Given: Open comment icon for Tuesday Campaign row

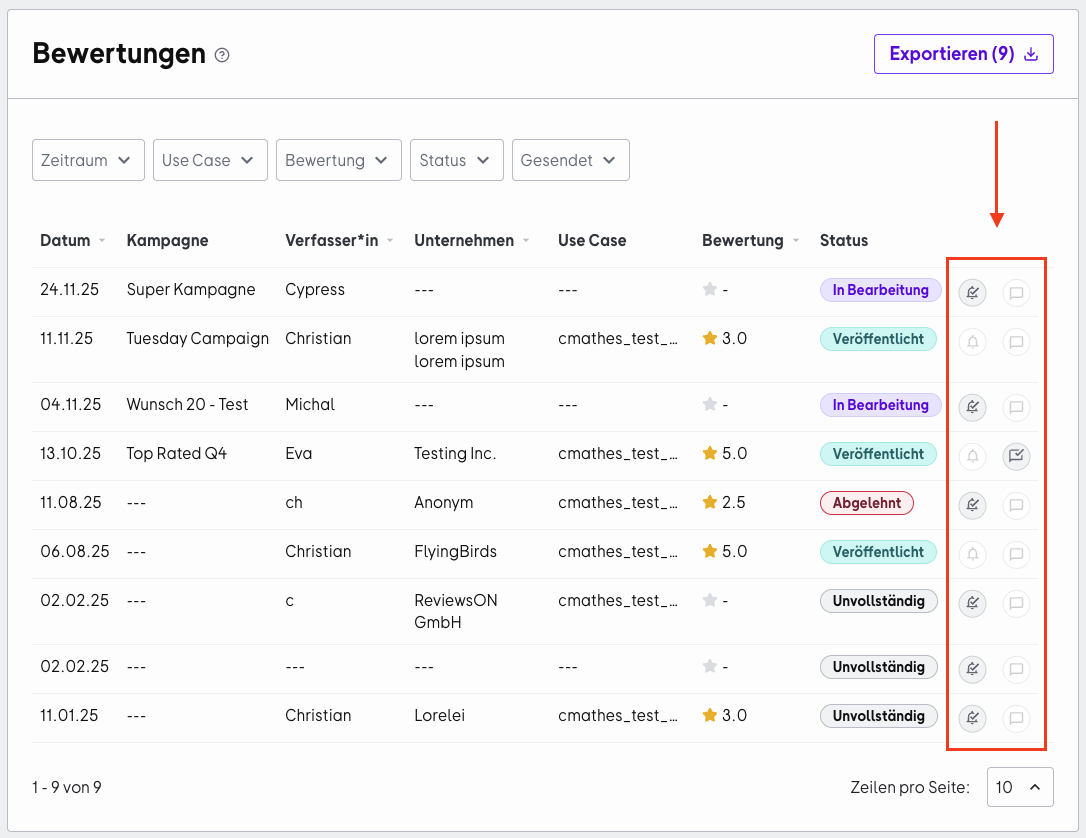Looking at the screenshot, I should coord(1016,341).
